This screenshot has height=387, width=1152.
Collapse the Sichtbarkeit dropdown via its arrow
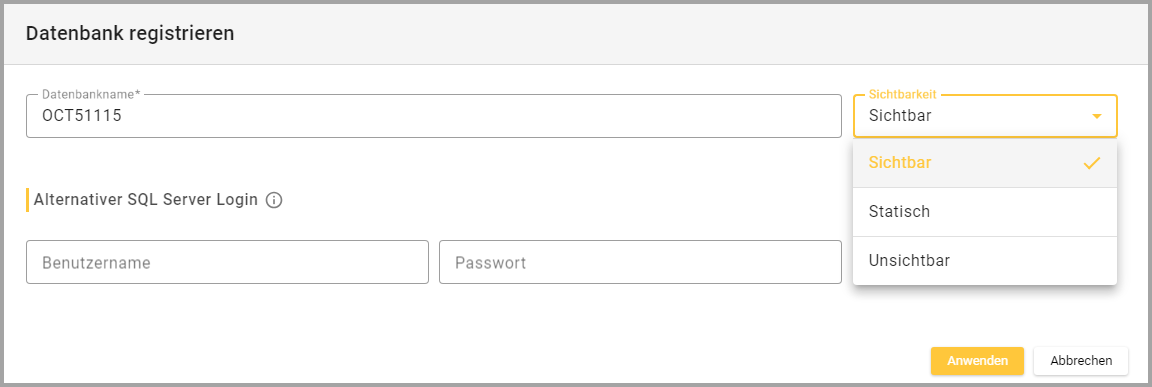pyautogui.click(x=1097, y=116)
